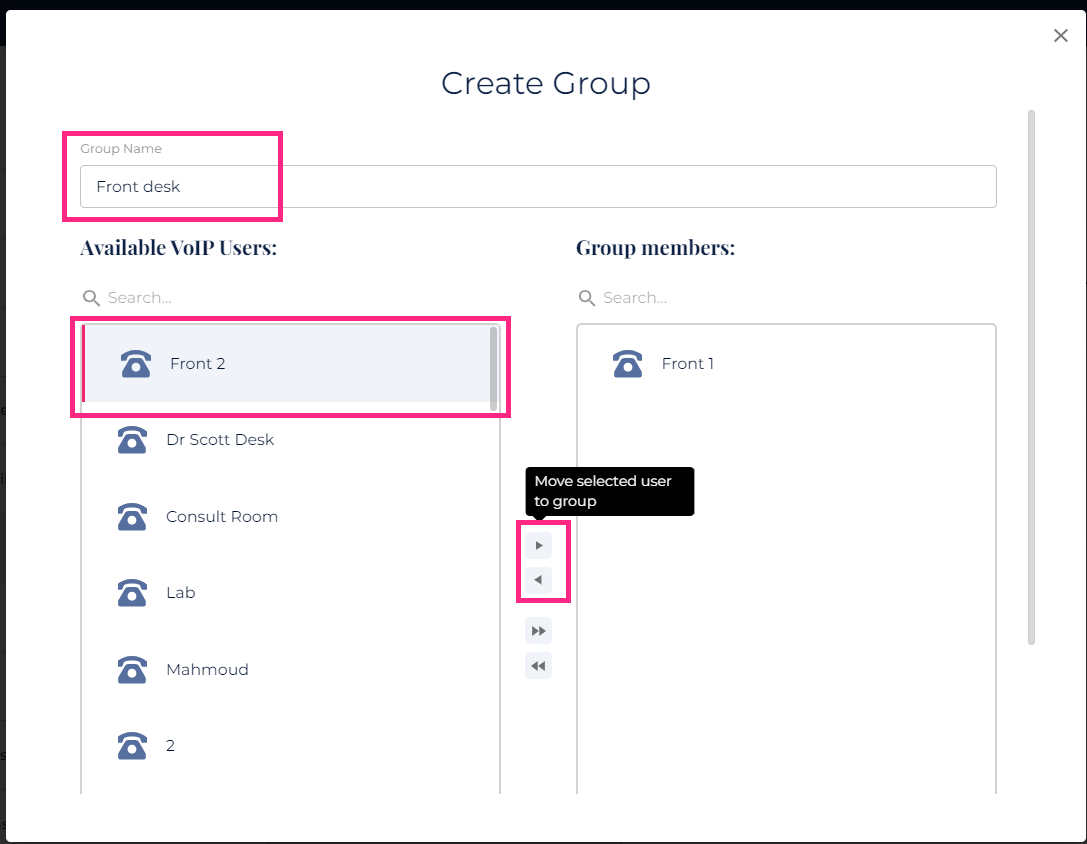Screen dimensions: 1087x844
Task: Click the Group Name text field
Action: point(538,187)
